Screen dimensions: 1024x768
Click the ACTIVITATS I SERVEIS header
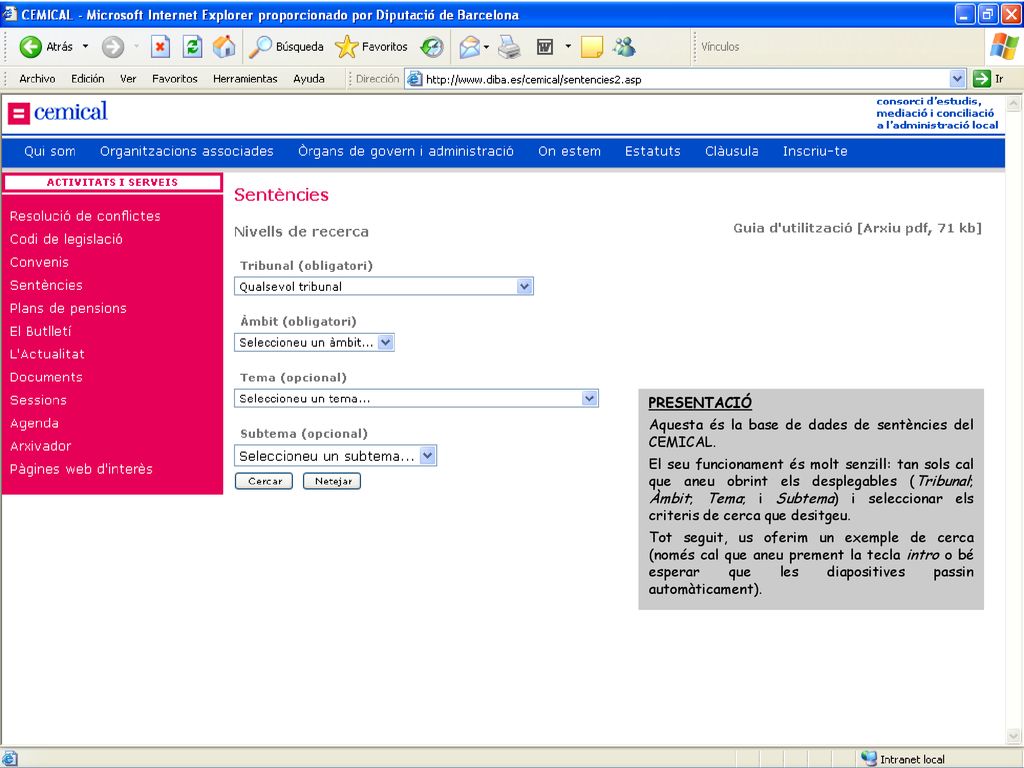(x=112, y=182)
